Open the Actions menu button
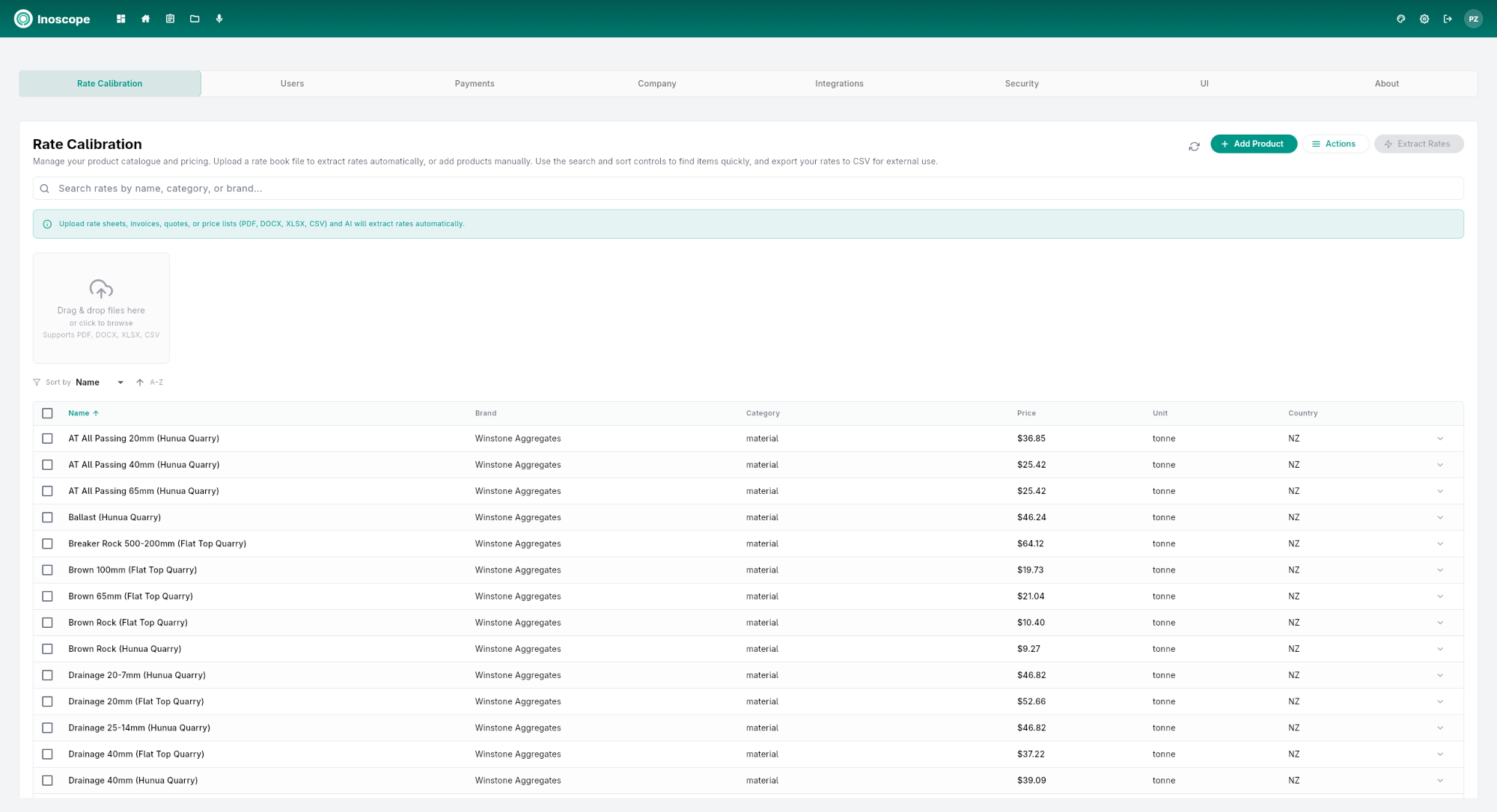The image size is (1497, 812). tap(1335, 143)
